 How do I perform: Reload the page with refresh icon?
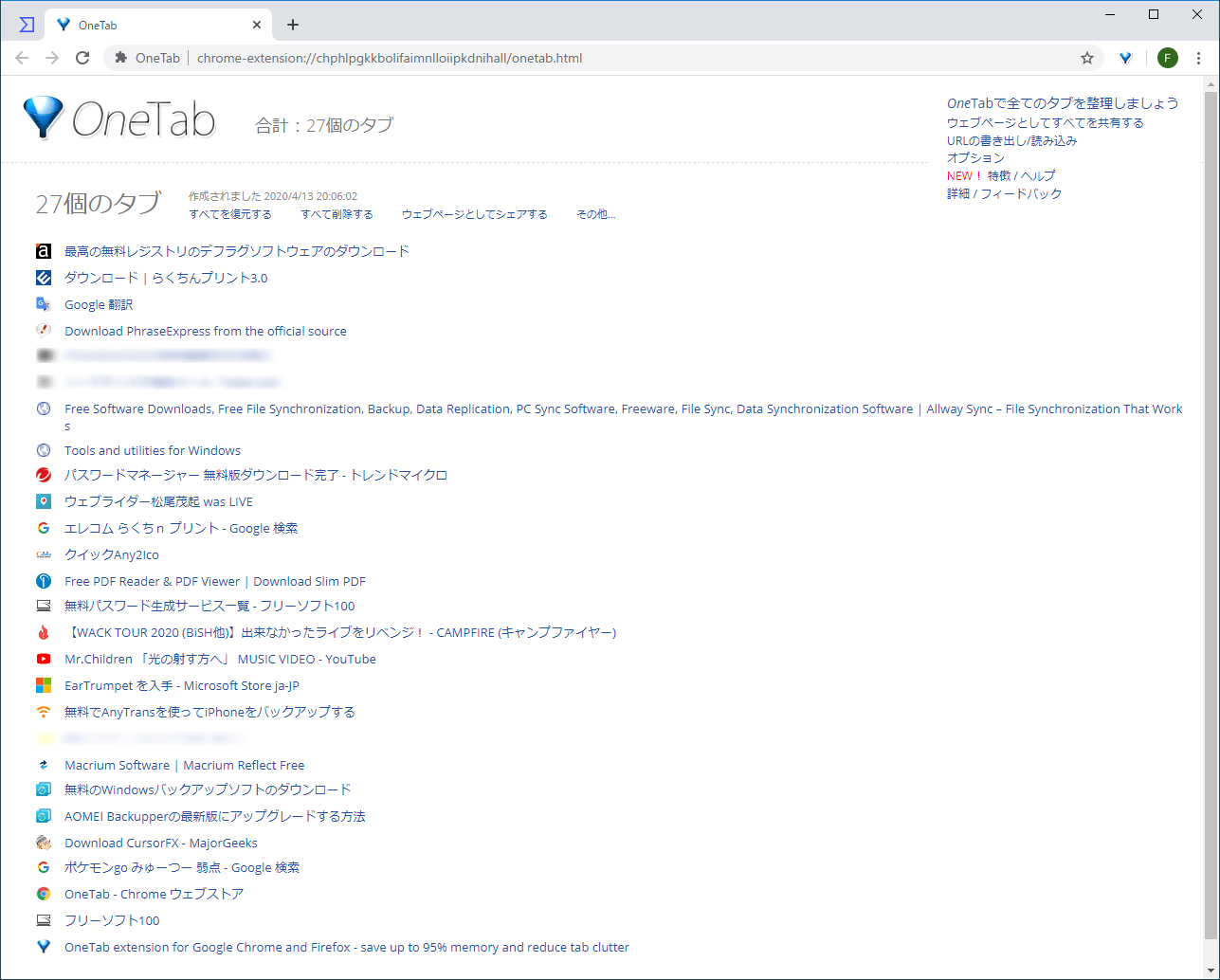(x=82, y=58)
